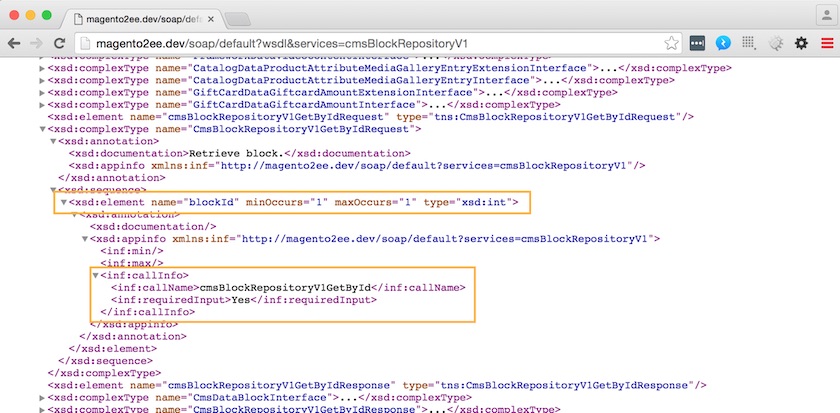Collapse the inf:callInfo node
840x413 pixels.
(x=97, y=275)
